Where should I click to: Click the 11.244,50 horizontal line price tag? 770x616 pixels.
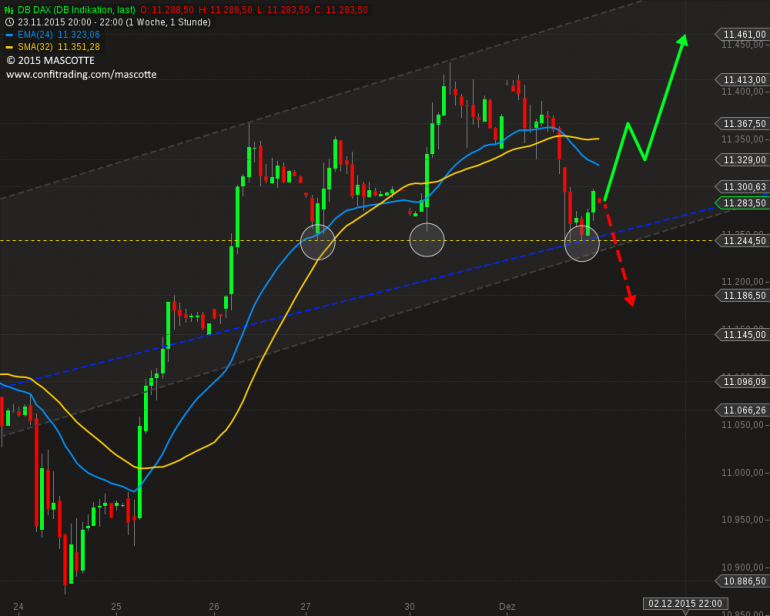pyautogui.click(x=741, y=241)
